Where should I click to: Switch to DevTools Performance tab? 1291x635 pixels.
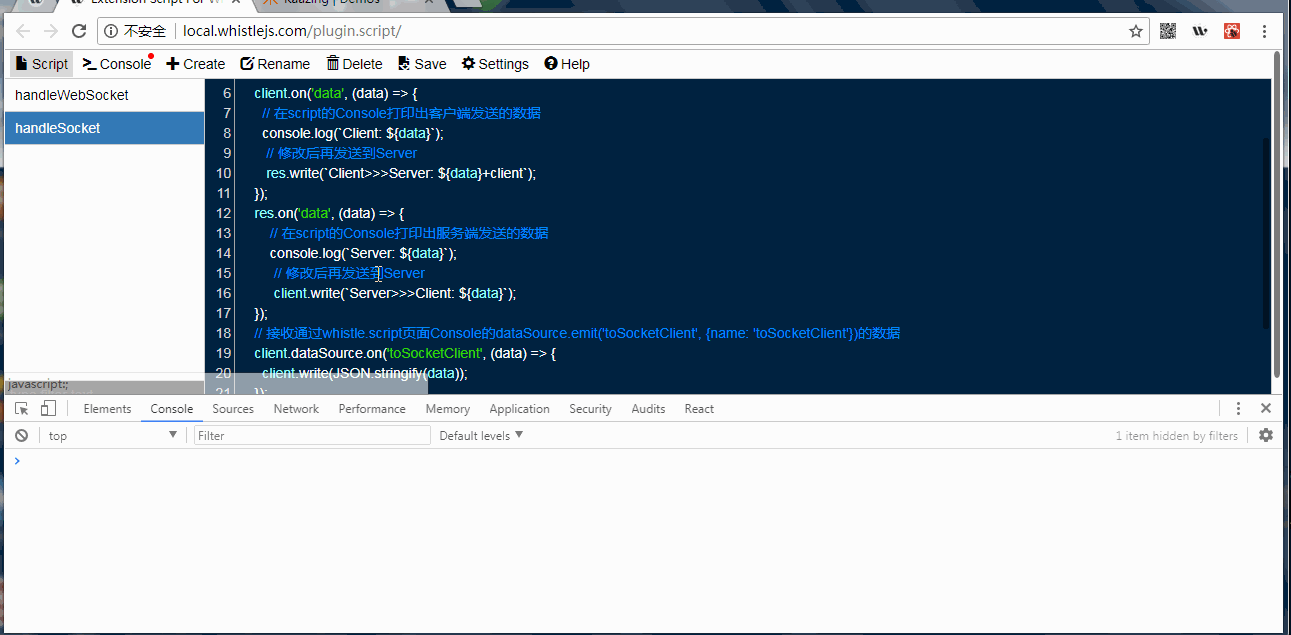pos(372,409)
